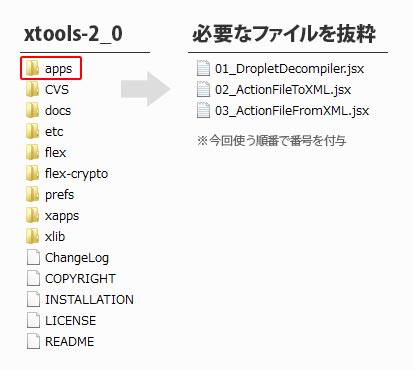Viewport: 414px width, 370px height.
Task: Select the 'apps' folder name
Action: coord(58,69)
